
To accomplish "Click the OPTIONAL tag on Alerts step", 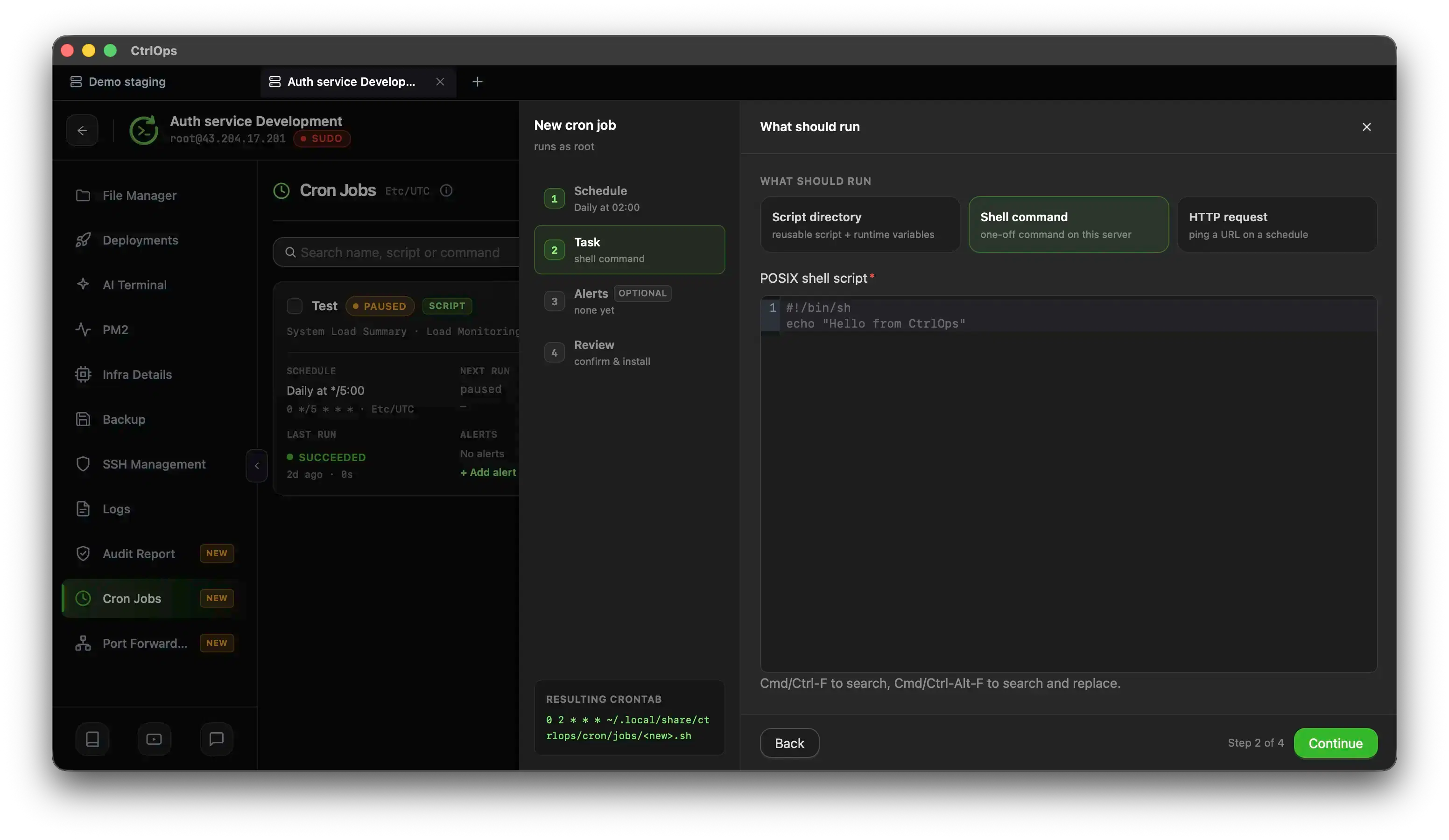I will pos(642,293).
